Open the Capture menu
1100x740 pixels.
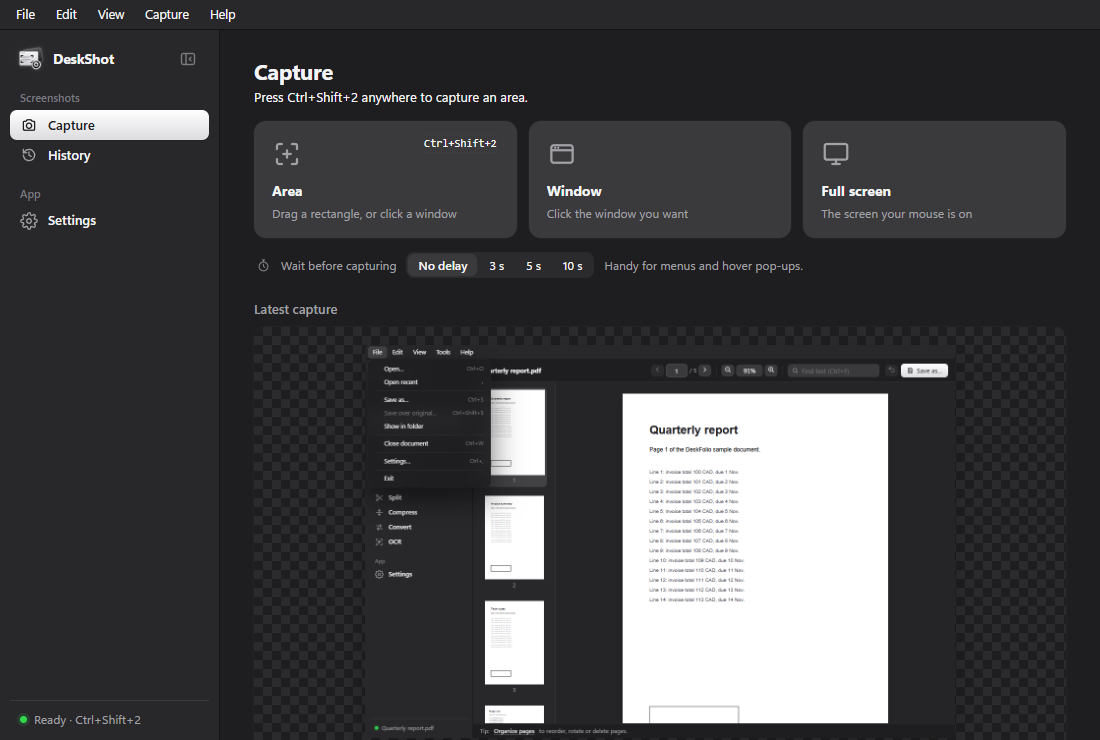tap(167, 14)
